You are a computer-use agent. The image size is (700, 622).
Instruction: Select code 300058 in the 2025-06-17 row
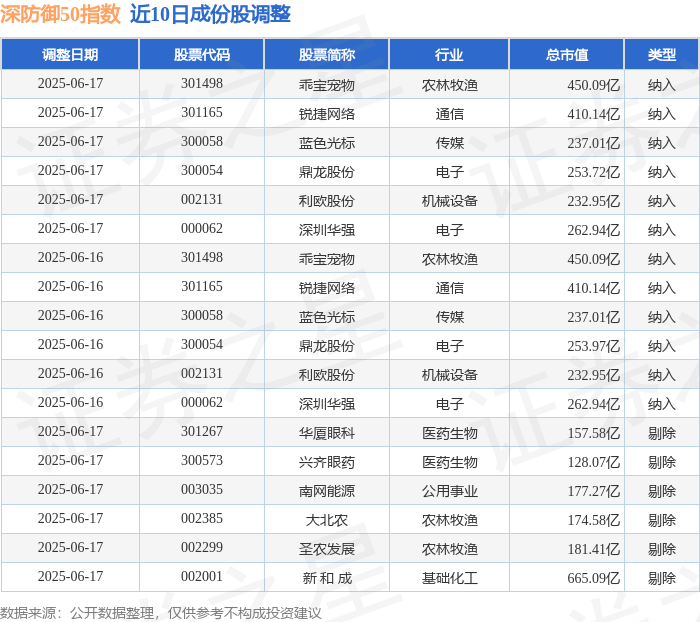202,141
